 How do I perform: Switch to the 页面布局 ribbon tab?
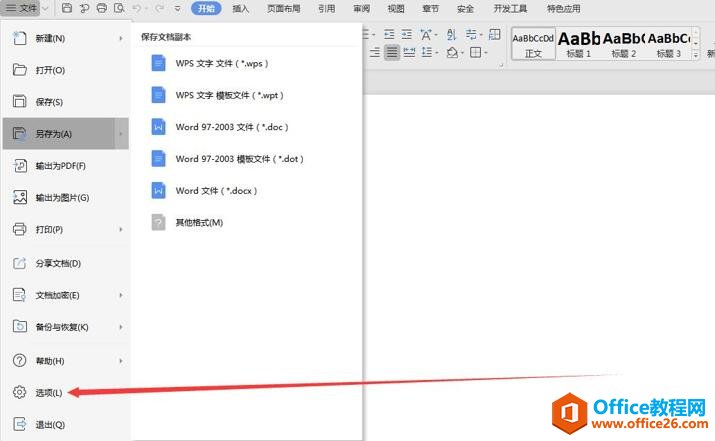[x=283, y=8]
